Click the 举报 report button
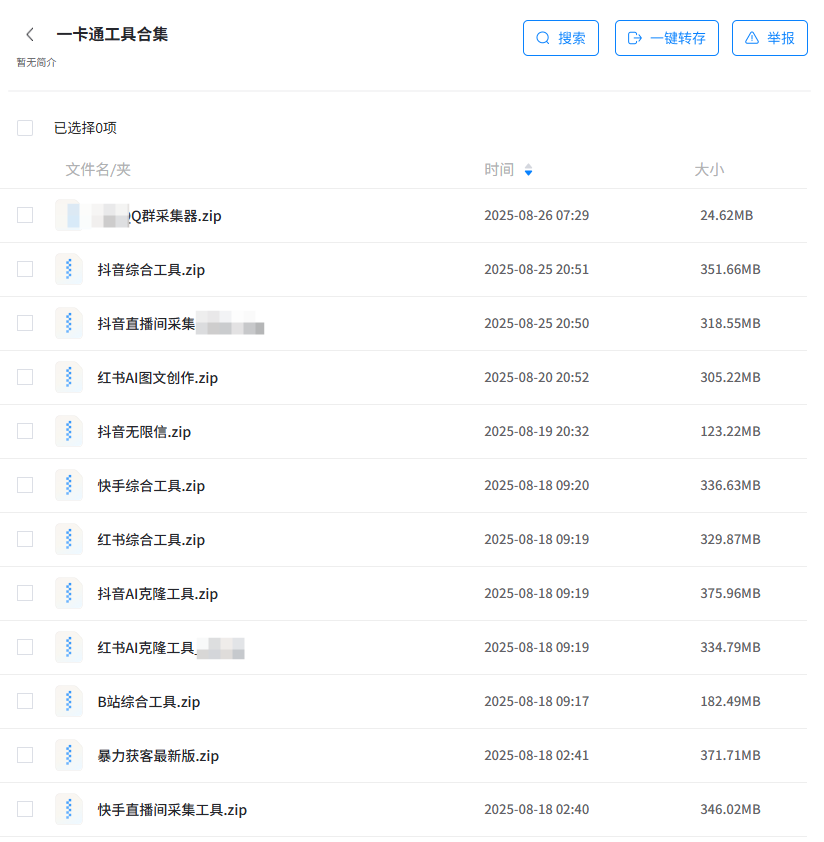Image resolution: width=824 pixels, height=842 pixels. tap(769, 38)
